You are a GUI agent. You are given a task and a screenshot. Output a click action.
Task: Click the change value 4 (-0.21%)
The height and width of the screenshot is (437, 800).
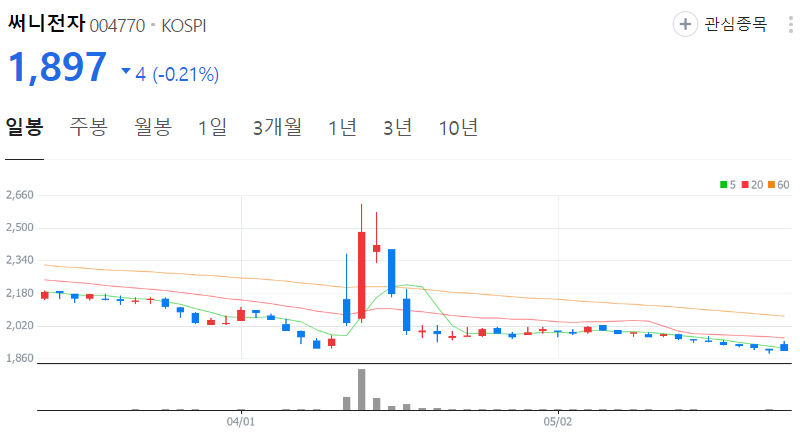pos(177,74)
